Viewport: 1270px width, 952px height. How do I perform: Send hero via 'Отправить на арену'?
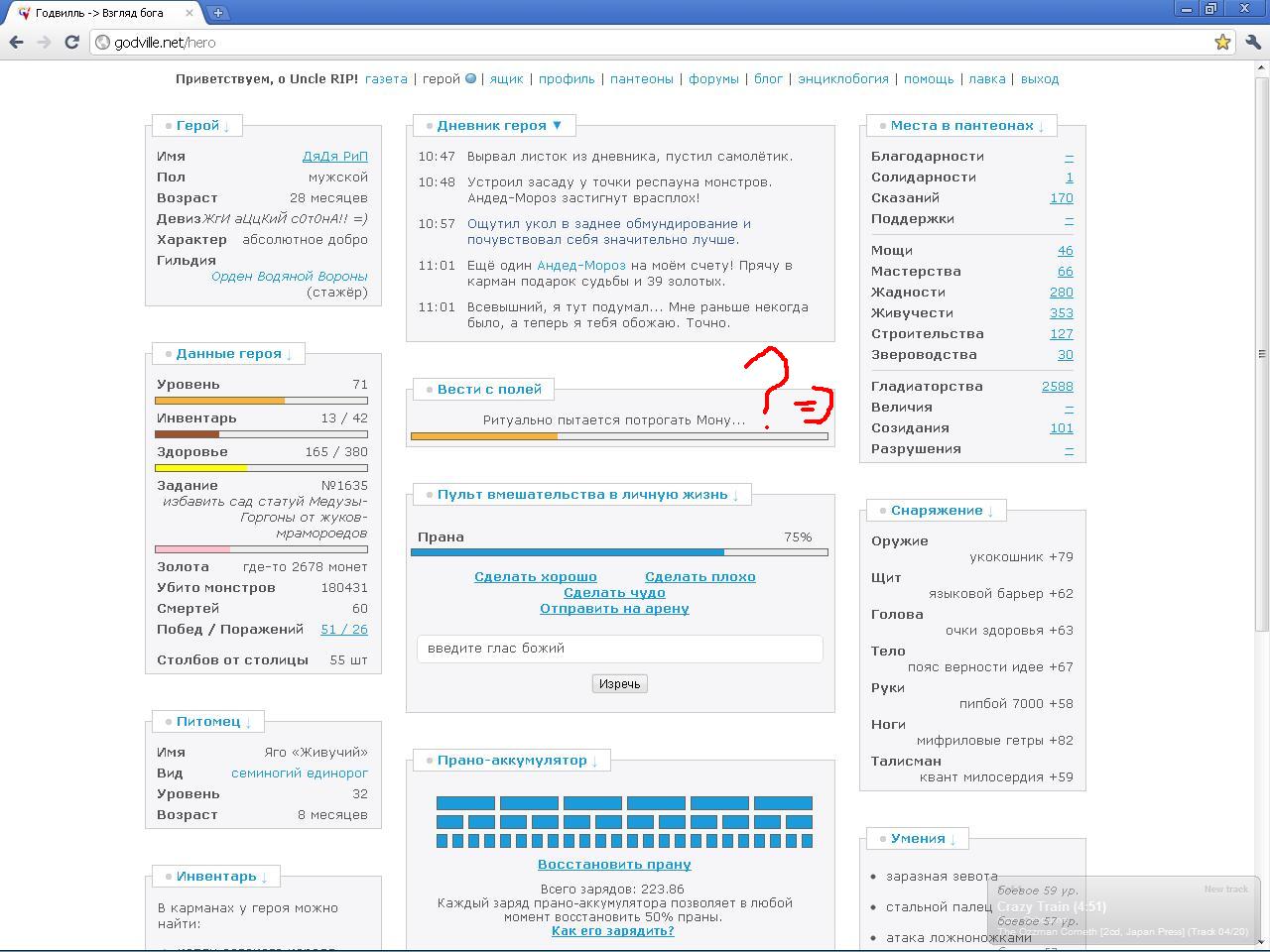pos(614,609)
